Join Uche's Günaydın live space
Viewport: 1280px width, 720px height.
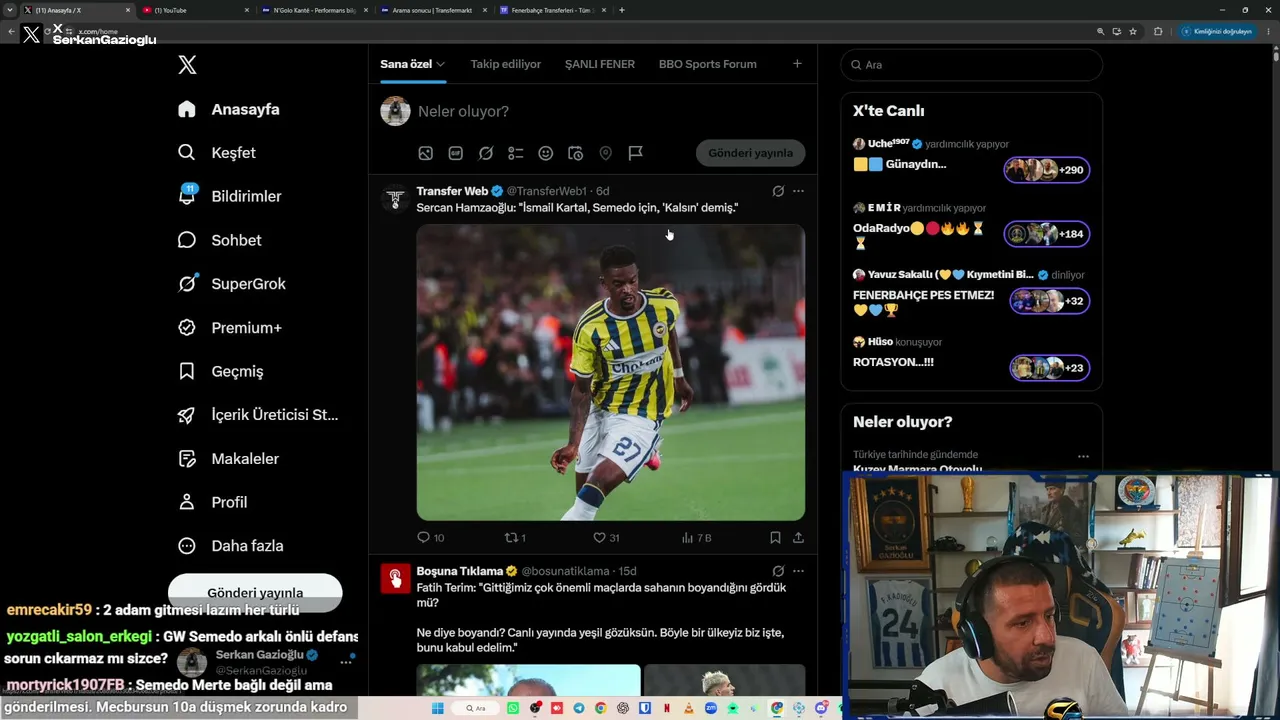[1047, 170]
